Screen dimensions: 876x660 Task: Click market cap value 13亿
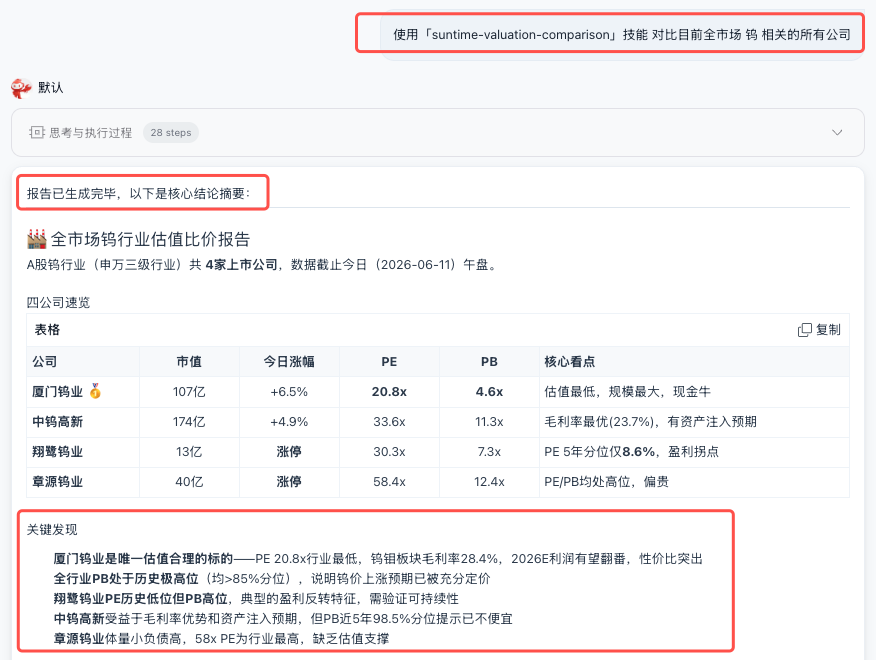(189, 452)
